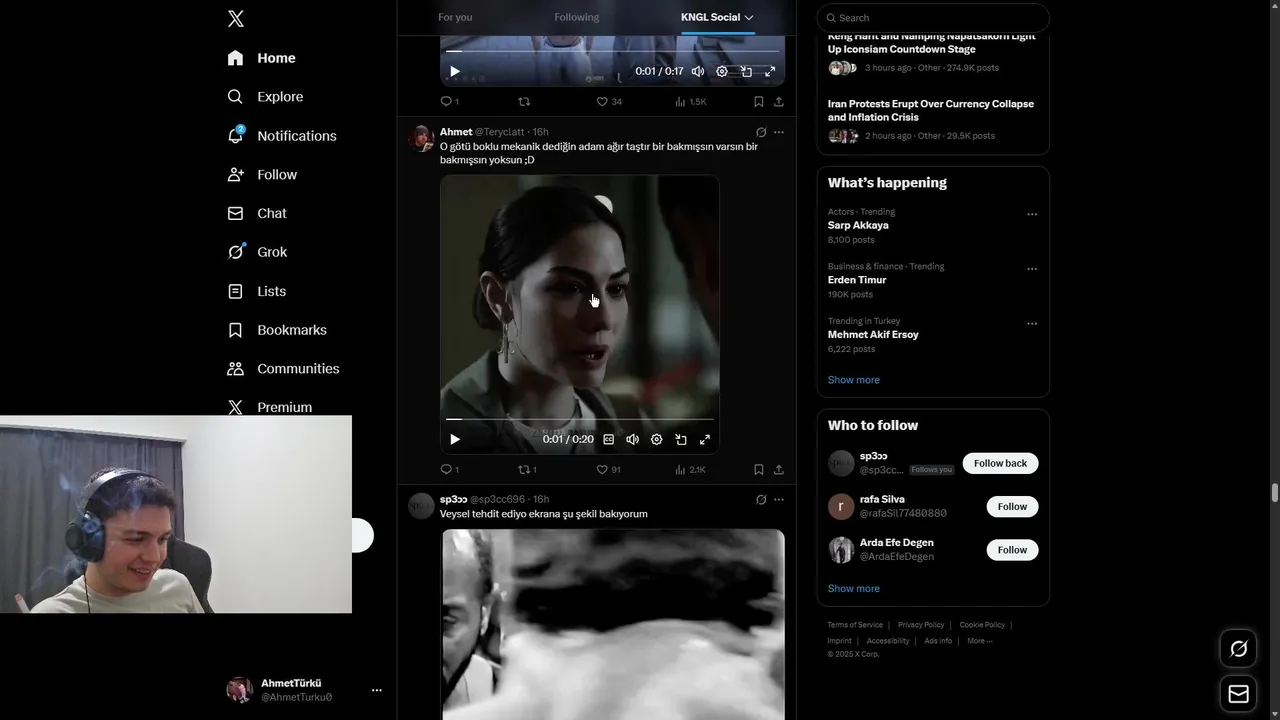Open more options for Erden Timur trend
Viewport: 1280px width, 720px height.
pyautogui.click(x=1032, y=269)
